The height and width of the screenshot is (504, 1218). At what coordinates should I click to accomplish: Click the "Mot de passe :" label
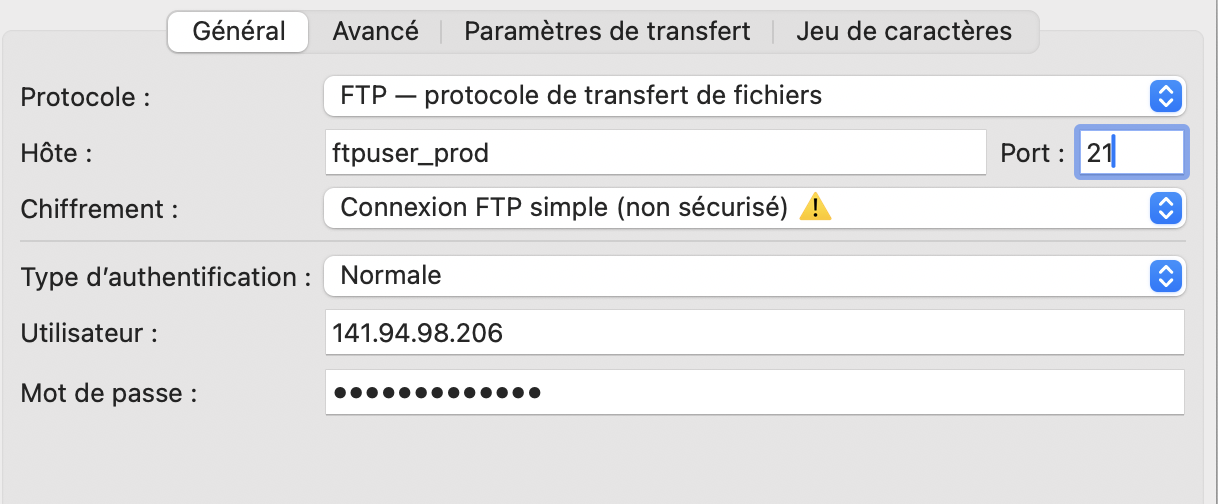[x=108, y=393]
